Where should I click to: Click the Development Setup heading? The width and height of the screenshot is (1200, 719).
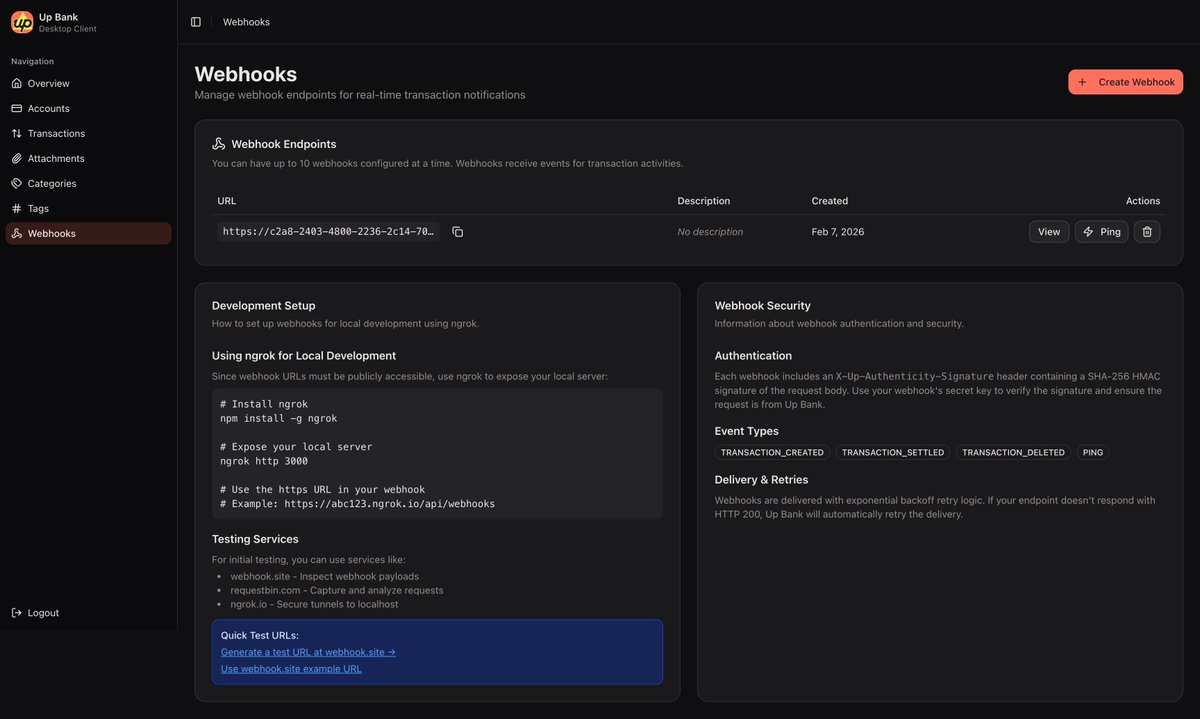[264, 306]
